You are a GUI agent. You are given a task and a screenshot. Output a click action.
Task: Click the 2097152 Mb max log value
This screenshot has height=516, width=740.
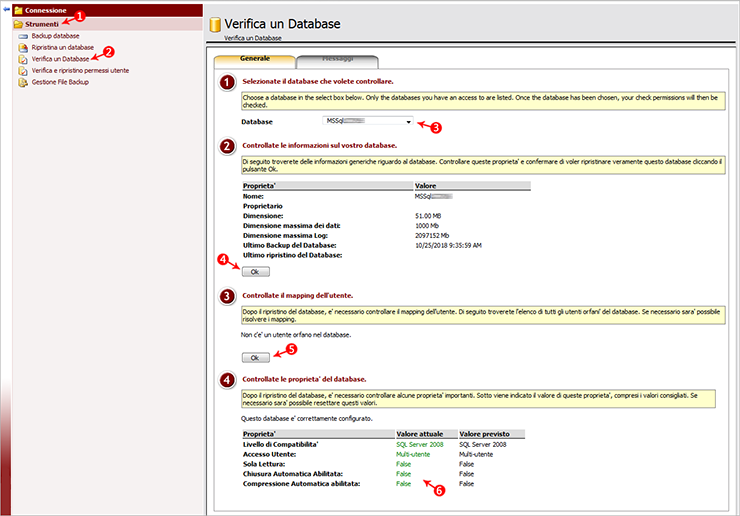pos(432,236)
